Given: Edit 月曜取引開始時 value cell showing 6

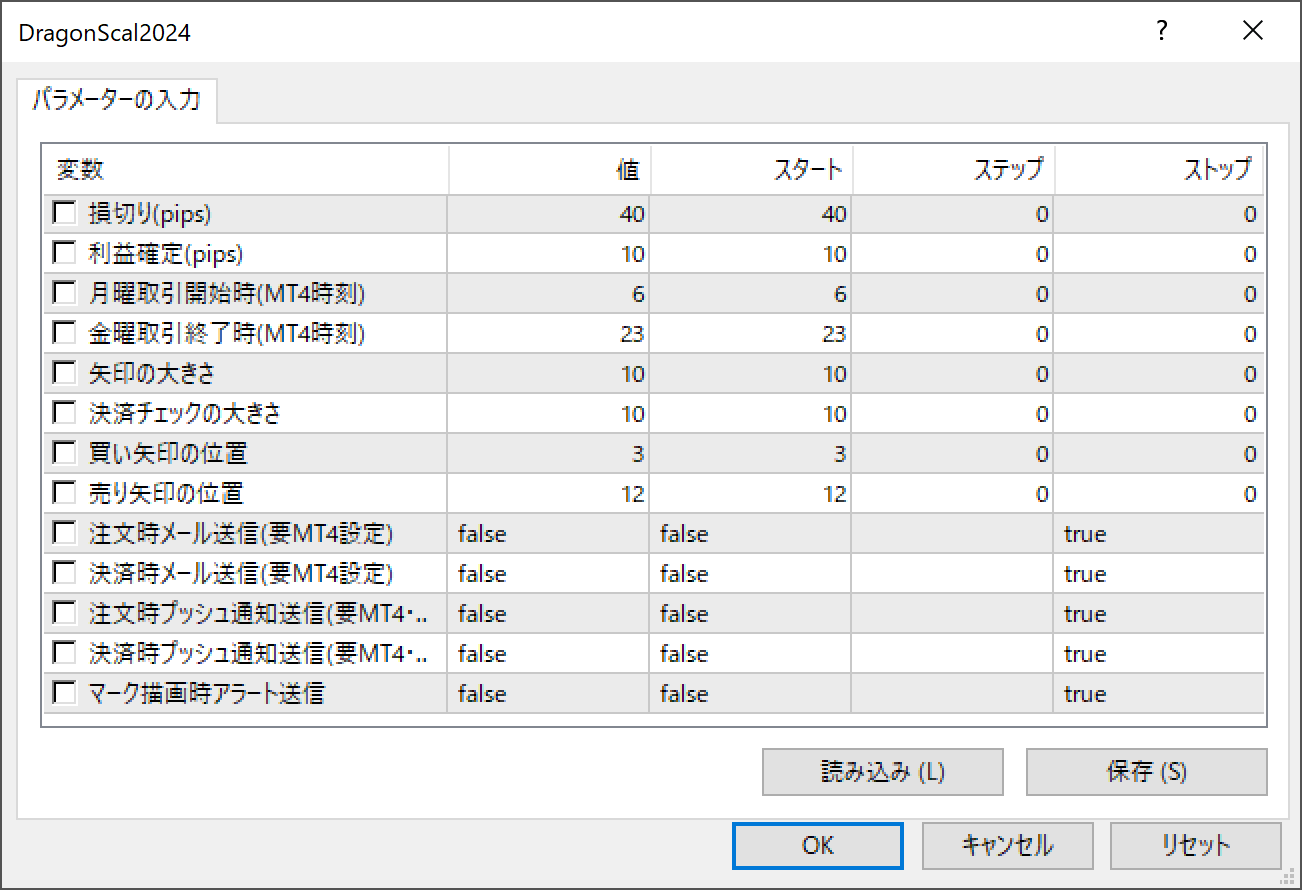Looking at the screenshot, I should click(549, 293).
